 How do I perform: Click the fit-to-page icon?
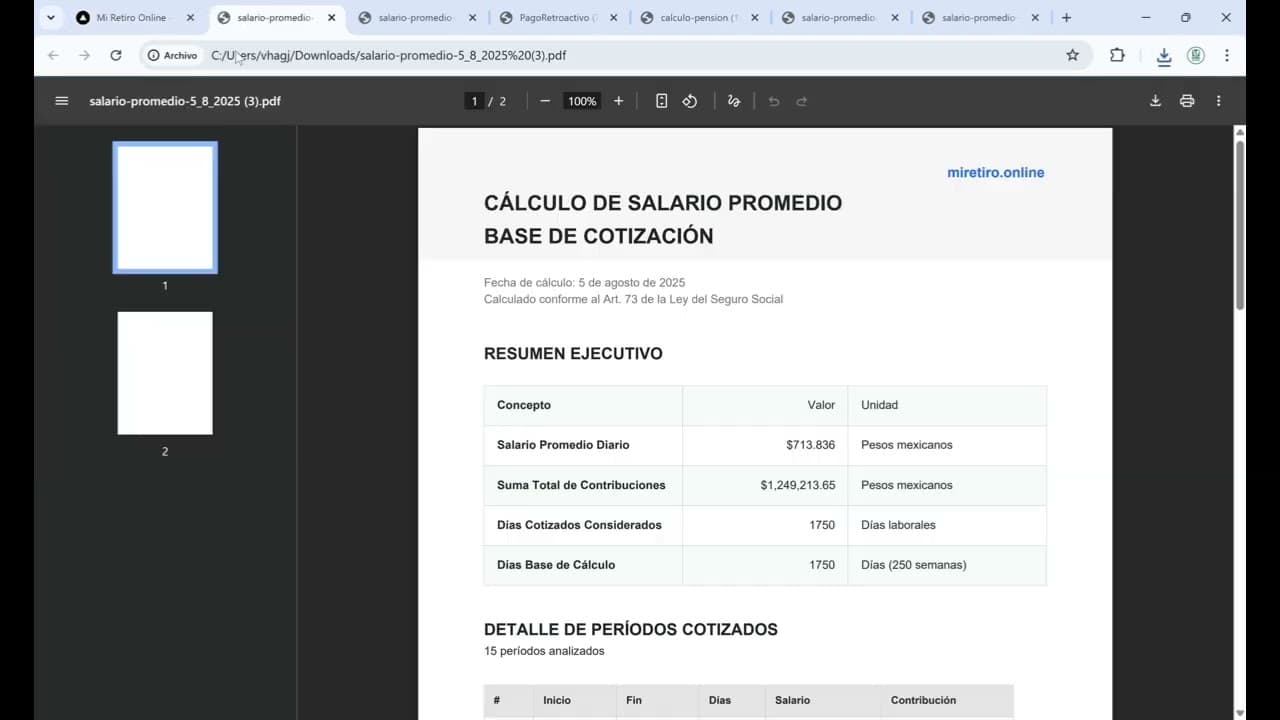pyautogui.click(x=660, y=100)
